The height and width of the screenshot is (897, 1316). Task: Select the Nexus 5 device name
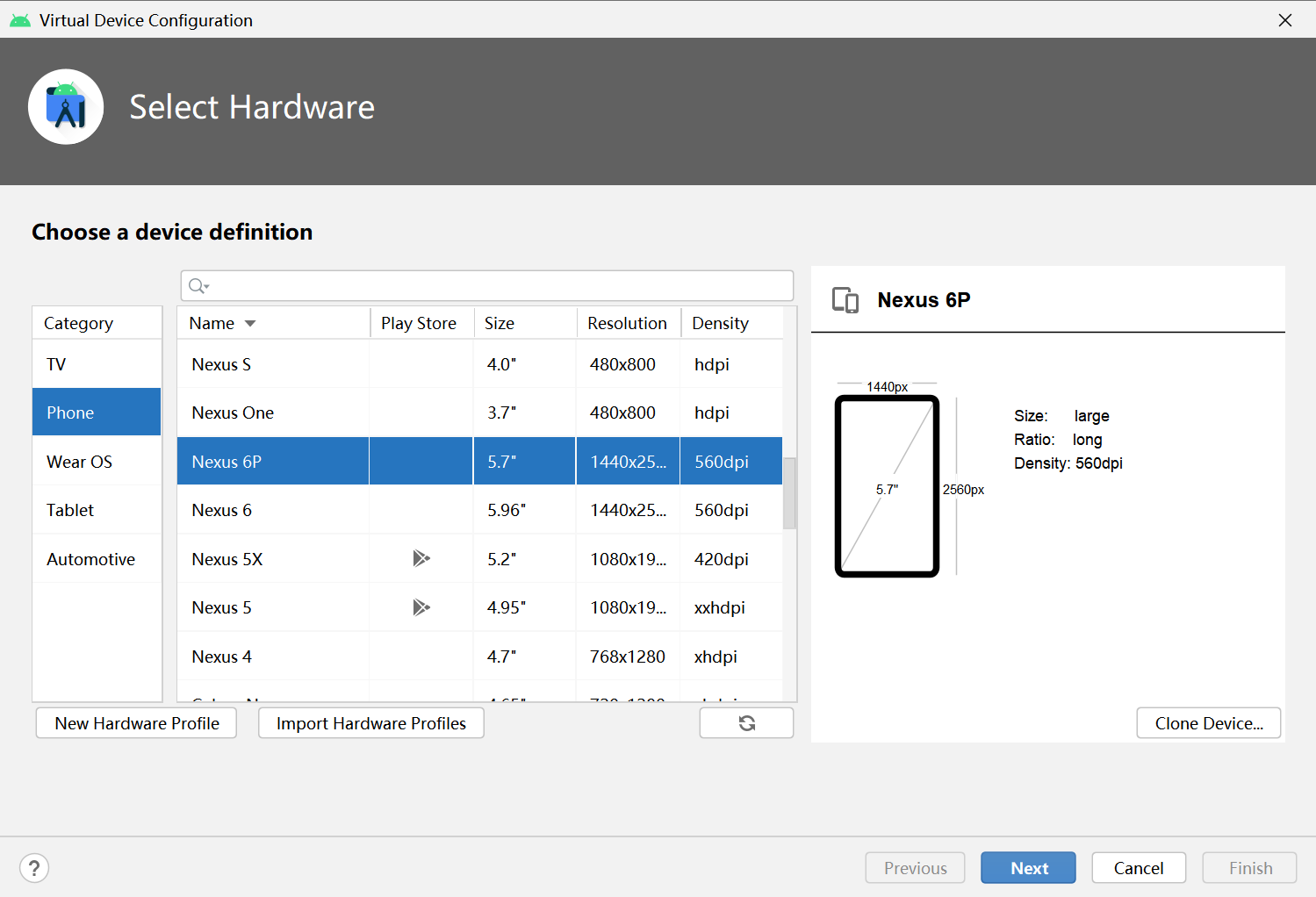tap(221, 607)
